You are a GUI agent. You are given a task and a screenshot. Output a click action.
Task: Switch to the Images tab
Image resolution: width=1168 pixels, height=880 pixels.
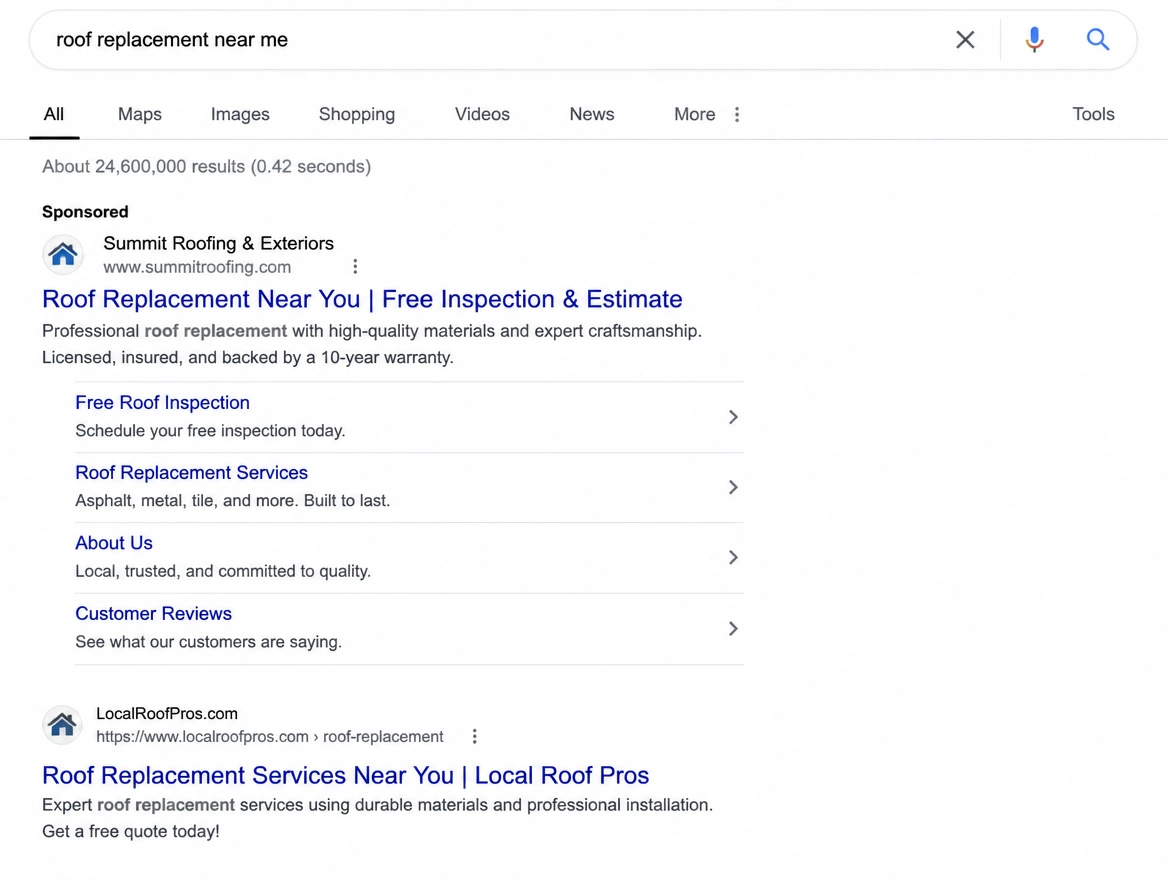click(240, 114)
